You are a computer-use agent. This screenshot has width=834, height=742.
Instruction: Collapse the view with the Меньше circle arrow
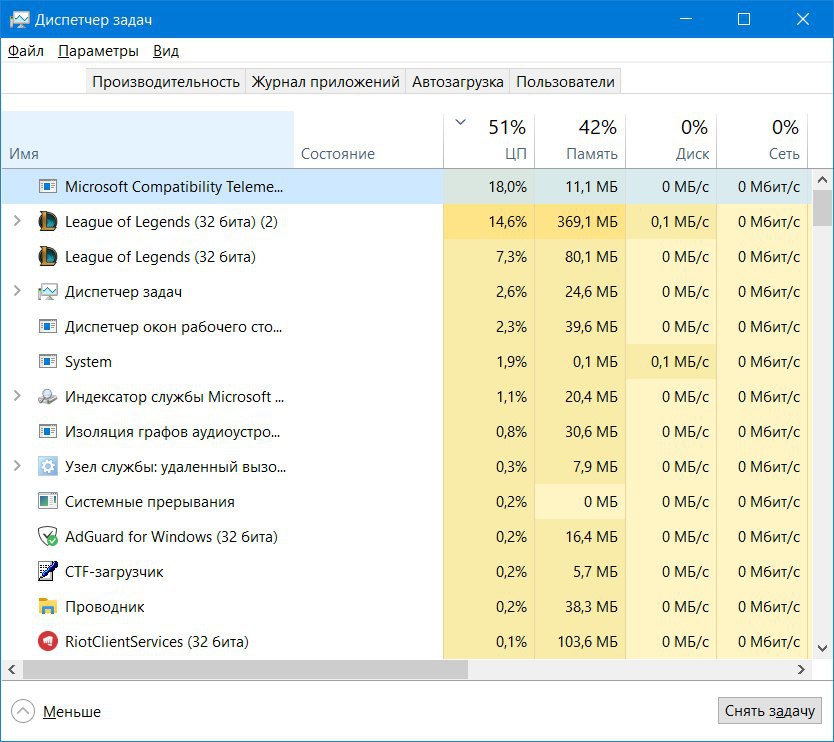(23, 711)
